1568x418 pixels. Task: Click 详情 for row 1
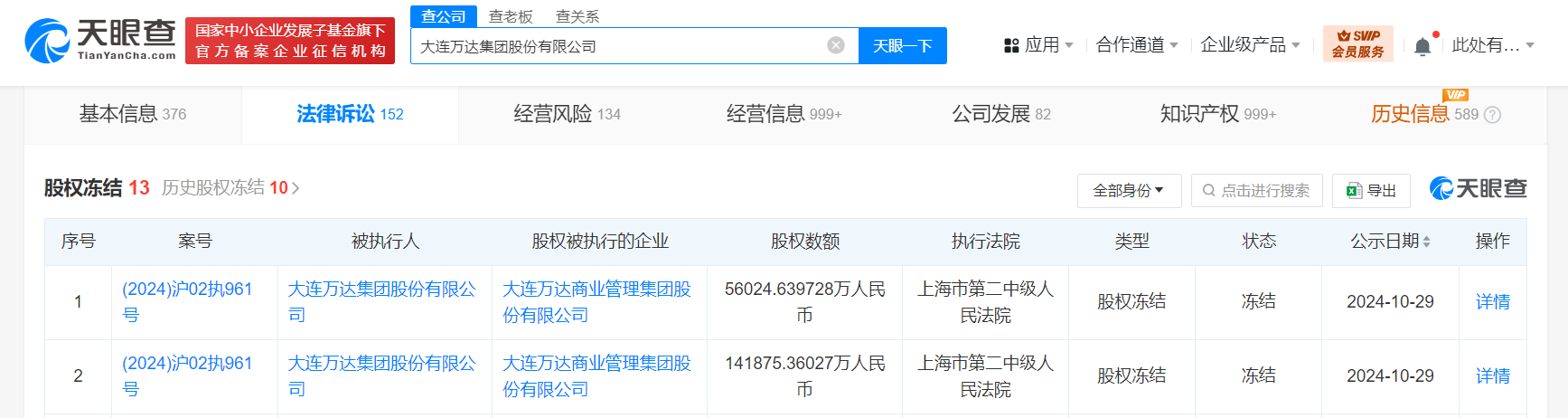[1493, 302]
